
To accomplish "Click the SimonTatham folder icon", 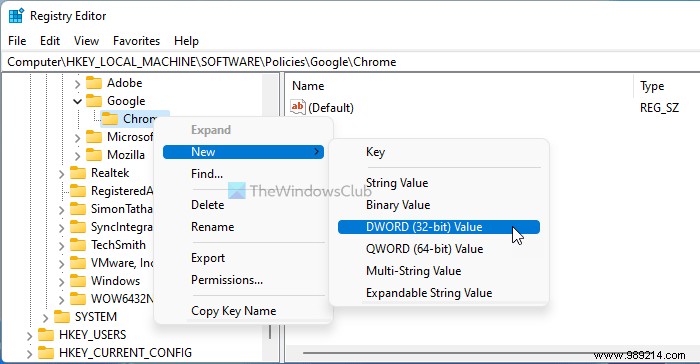I will [x=78, y=209].
